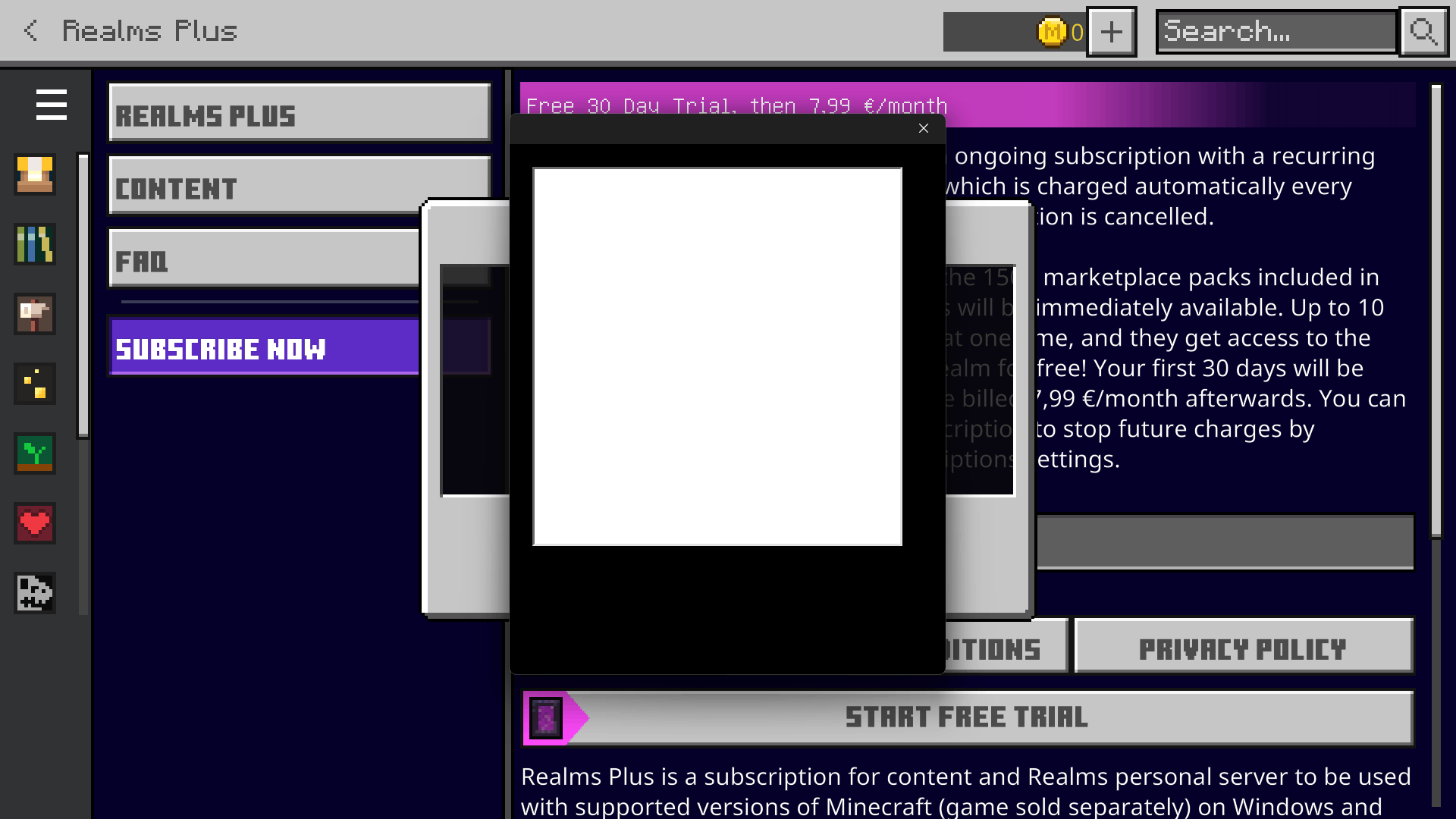This screenshot has width=1456, height=819.
Task: Open the hamburger menu in sidebar
Action: [51, 105]
